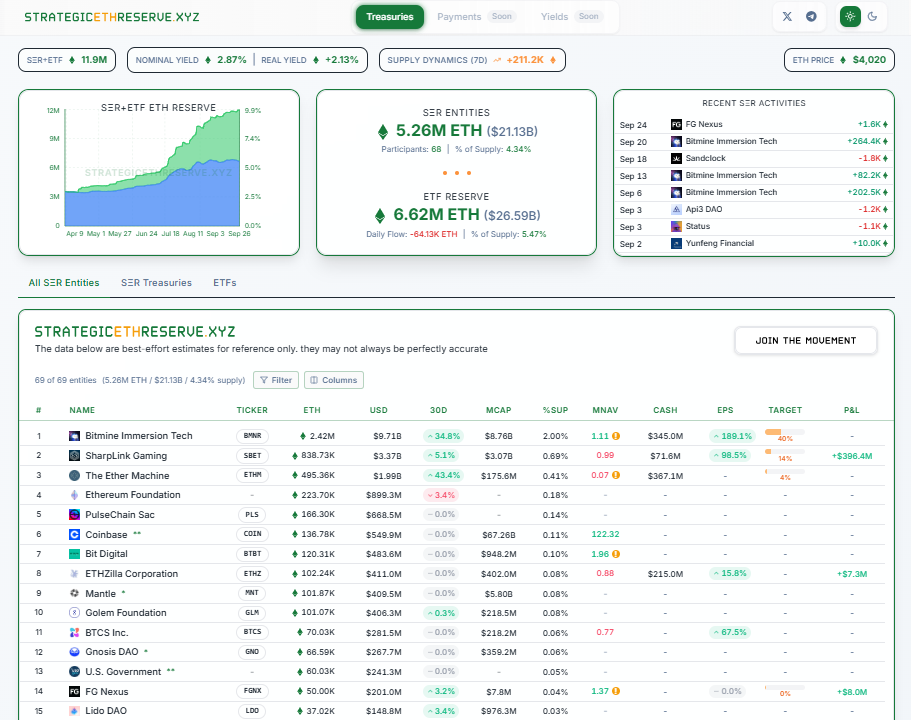The image size is (911, 720).
Task: Open the X (Twitter) social link icon
Action: pos(787,16)
